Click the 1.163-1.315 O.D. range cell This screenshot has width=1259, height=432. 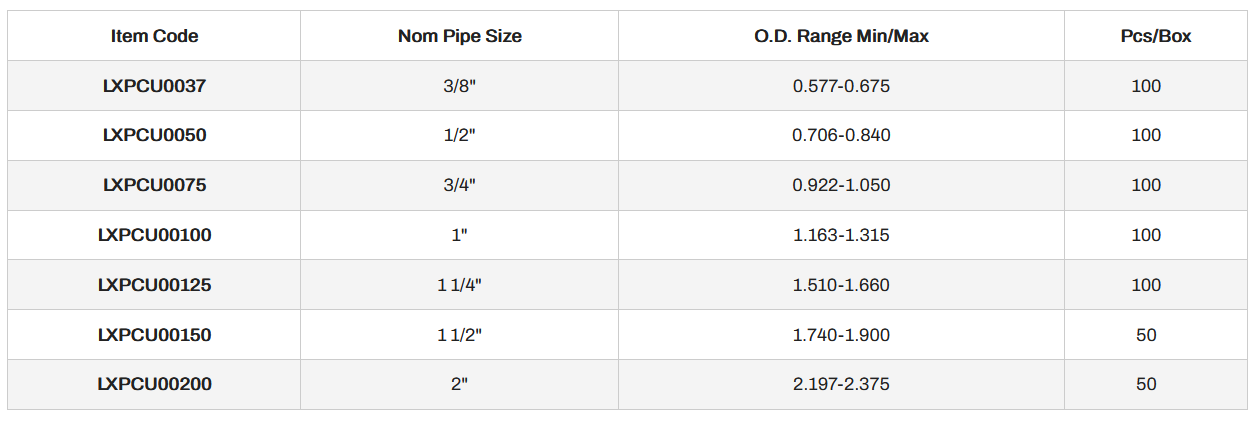click(x=841, y=235)
